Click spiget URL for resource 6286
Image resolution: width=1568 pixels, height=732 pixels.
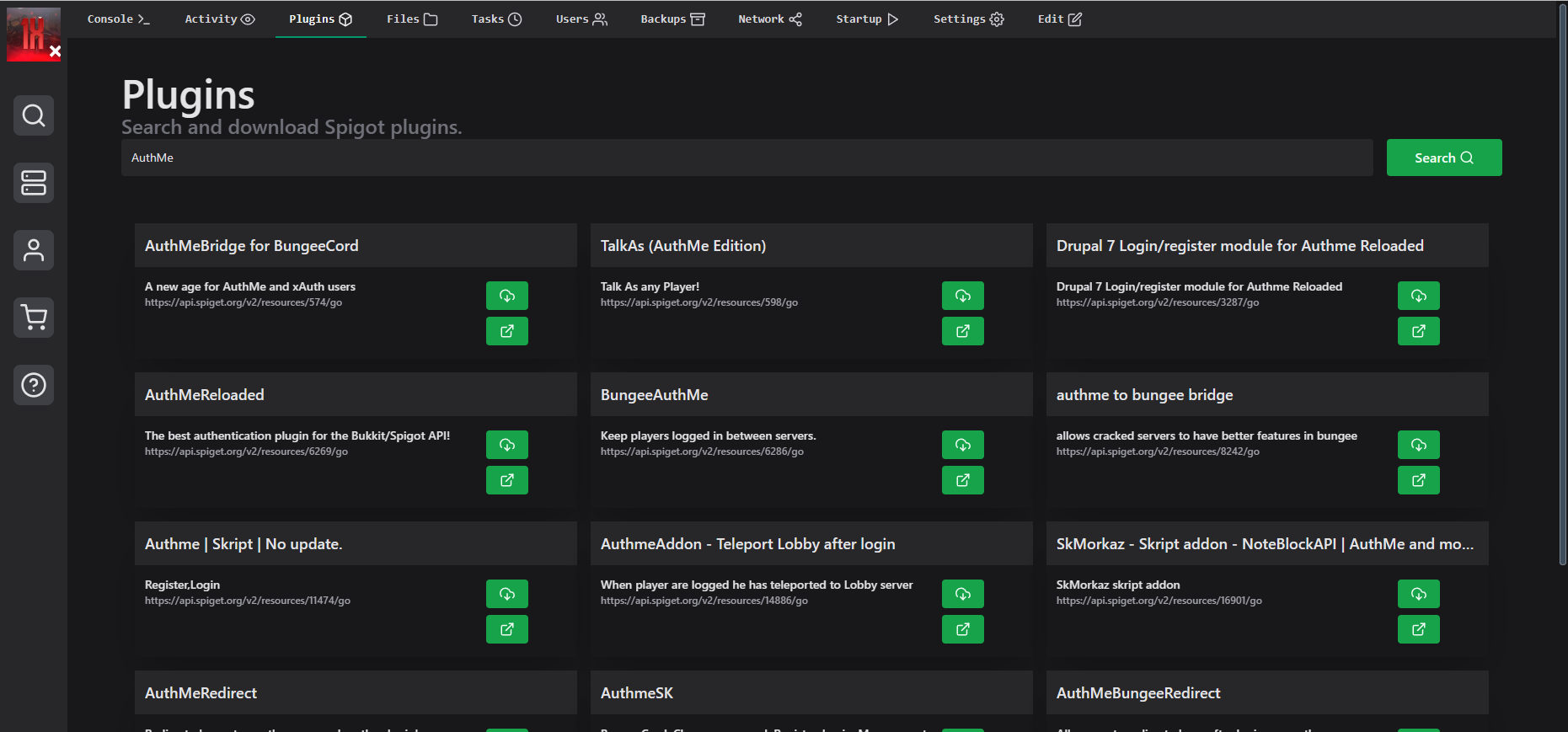(x=702, y=451)
